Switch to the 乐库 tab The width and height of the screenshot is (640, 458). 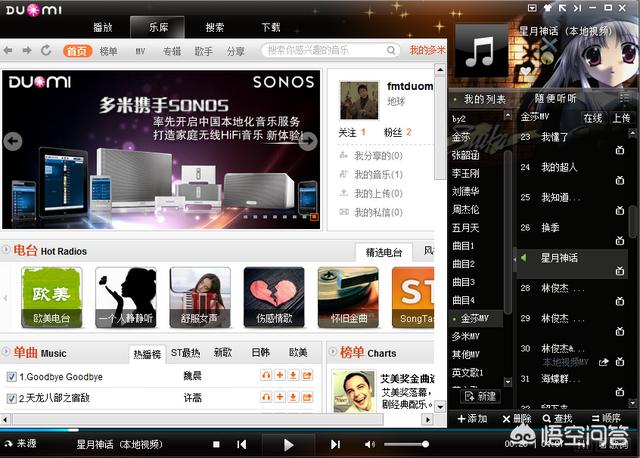point(158,27)
